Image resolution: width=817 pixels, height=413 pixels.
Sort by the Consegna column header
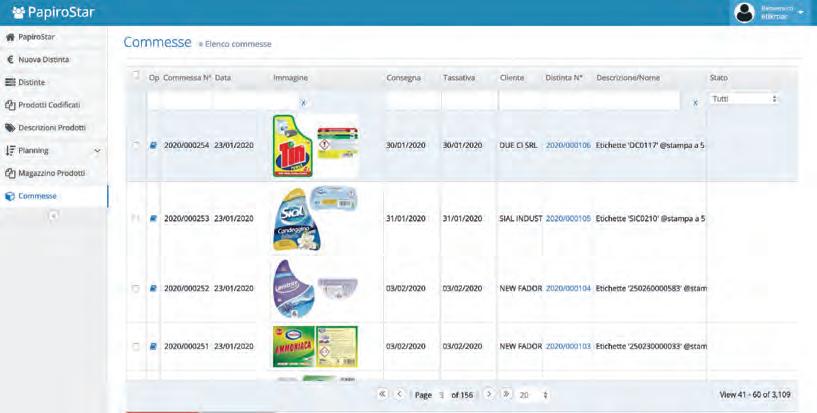coord(403,78)
